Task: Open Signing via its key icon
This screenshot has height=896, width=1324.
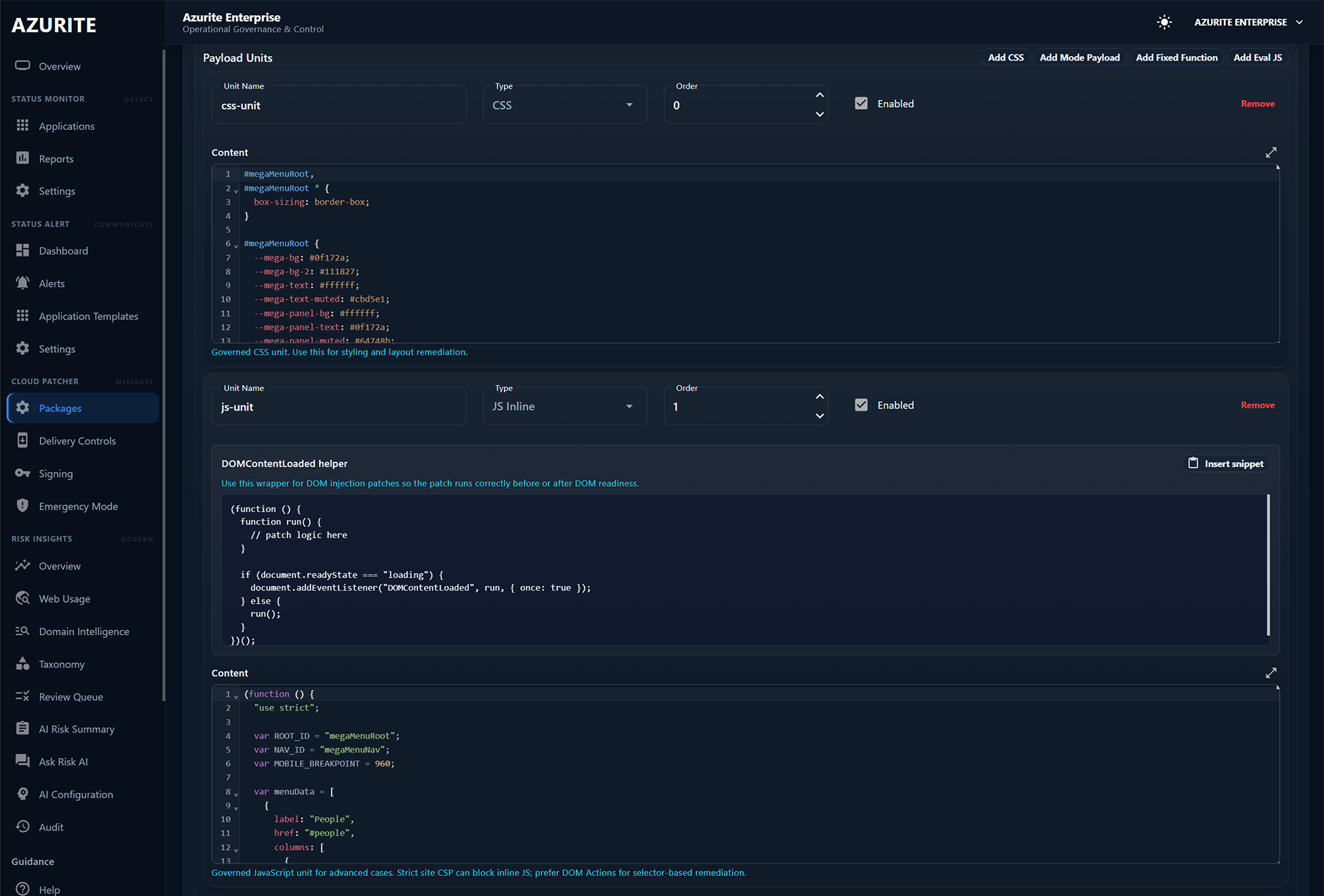Action: click(x=23, y=473)
